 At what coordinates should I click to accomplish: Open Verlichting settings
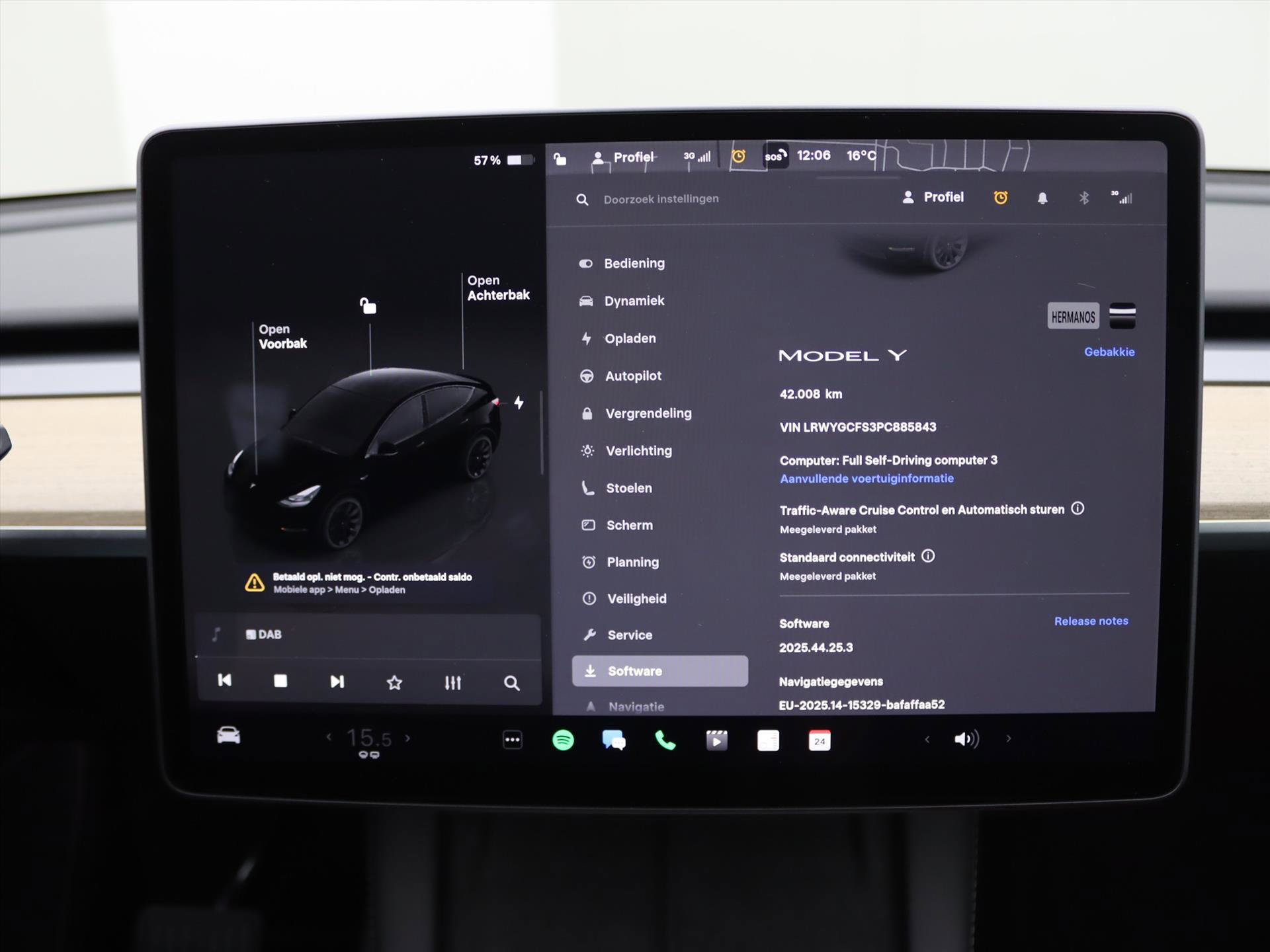point(626,451)
